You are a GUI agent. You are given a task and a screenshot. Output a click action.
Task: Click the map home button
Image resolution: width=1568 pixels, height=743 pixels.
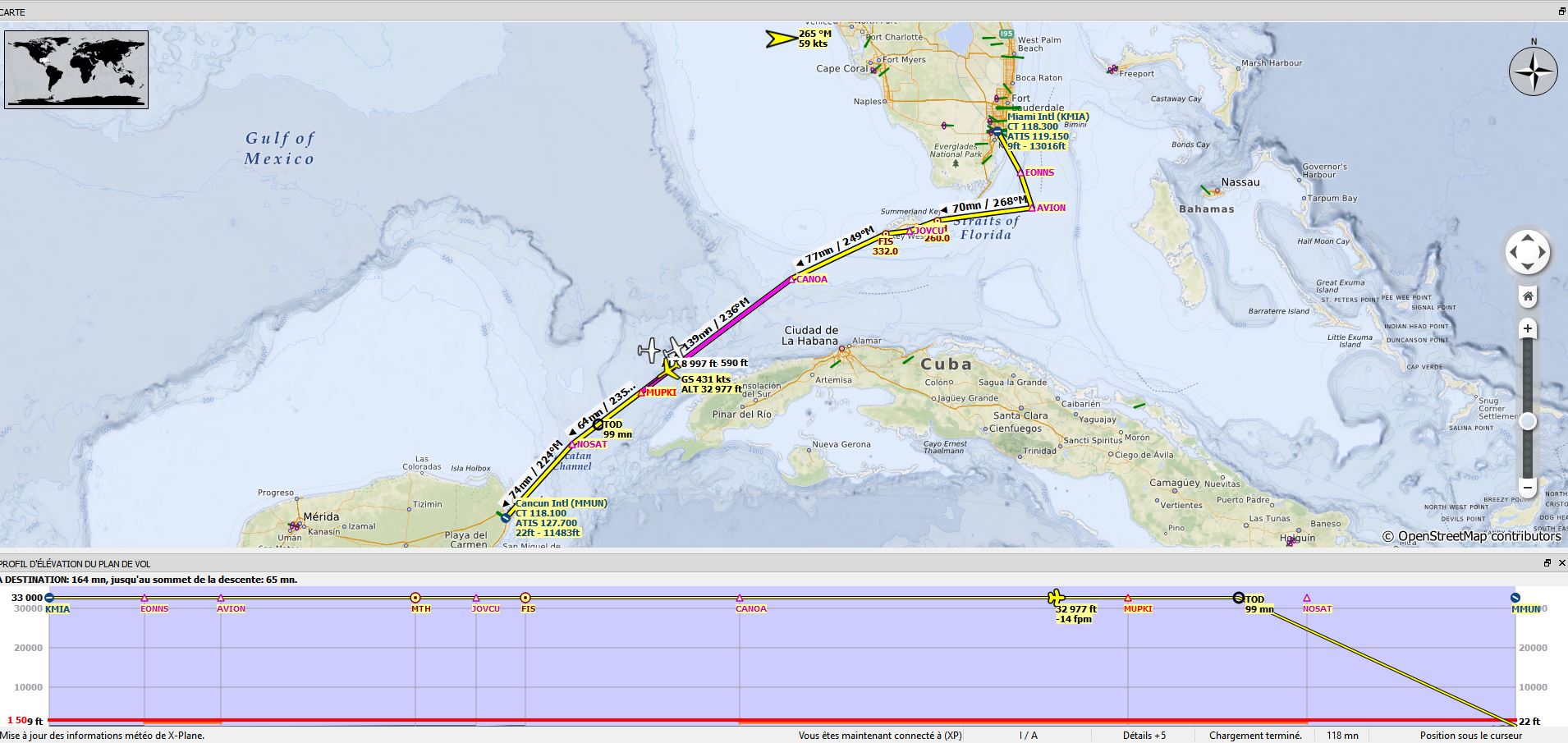[1527, 296]
